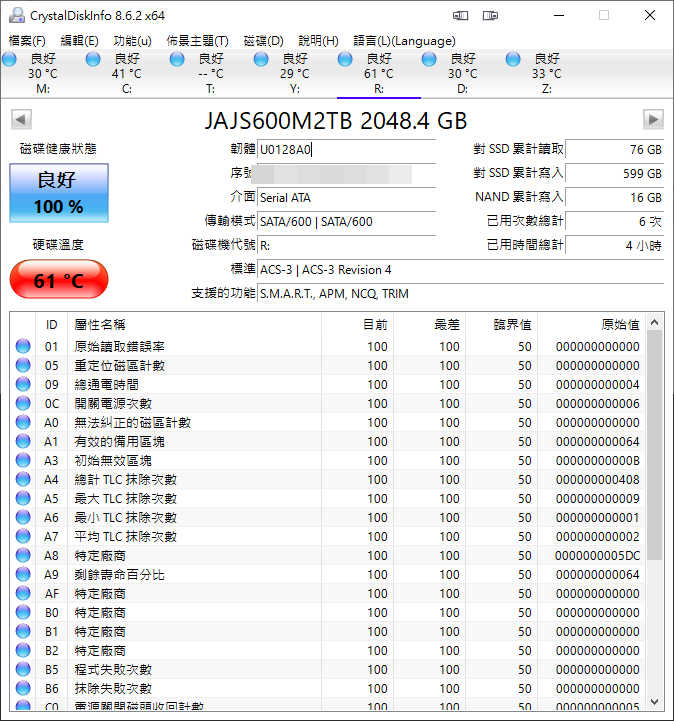Click the 599 GB total writes value
Viewport: 674px width, 721px height.
pos(615,174)
